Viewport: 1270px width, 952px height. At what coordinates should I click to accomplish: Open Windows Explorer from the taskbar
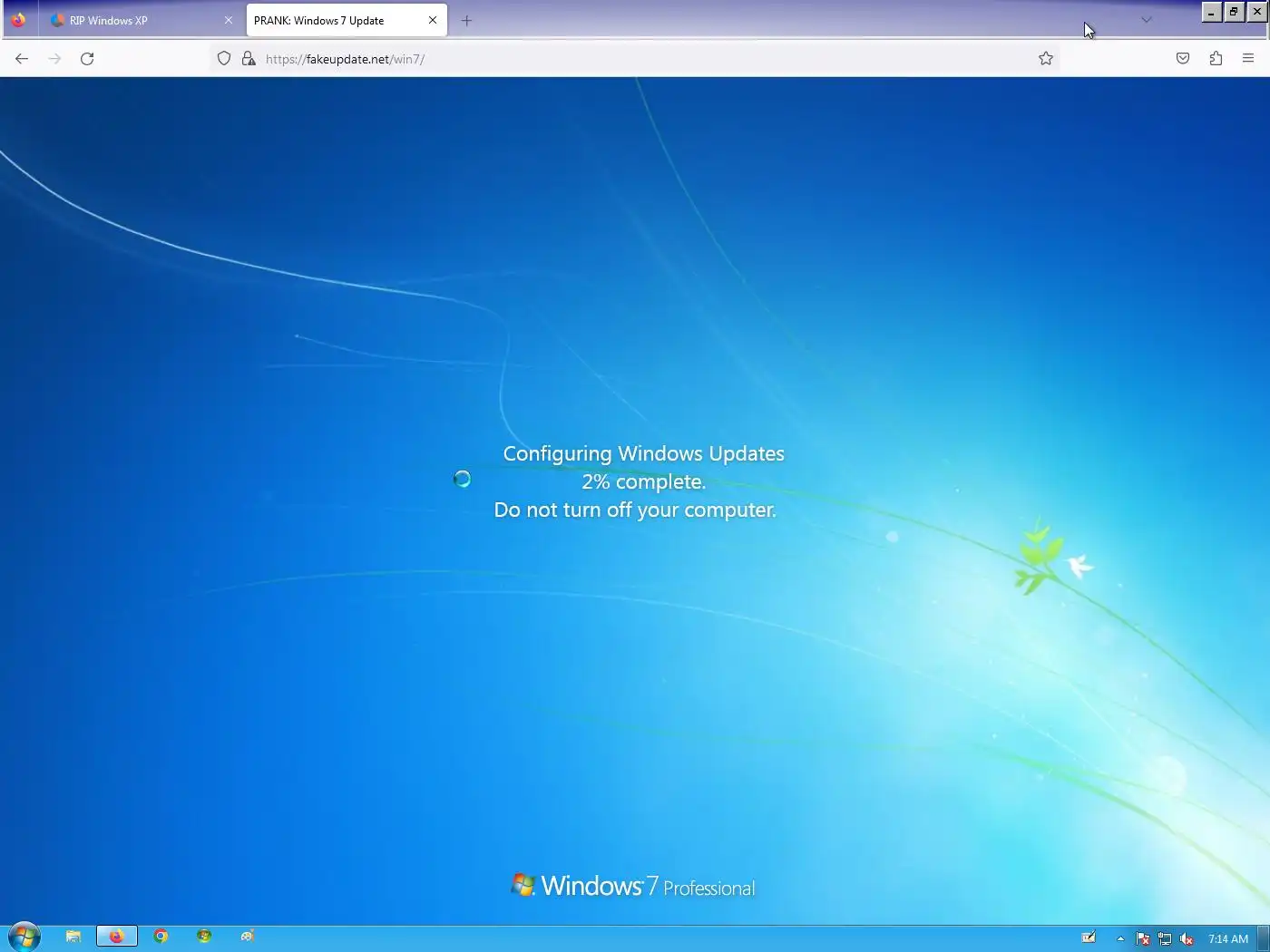73,937
